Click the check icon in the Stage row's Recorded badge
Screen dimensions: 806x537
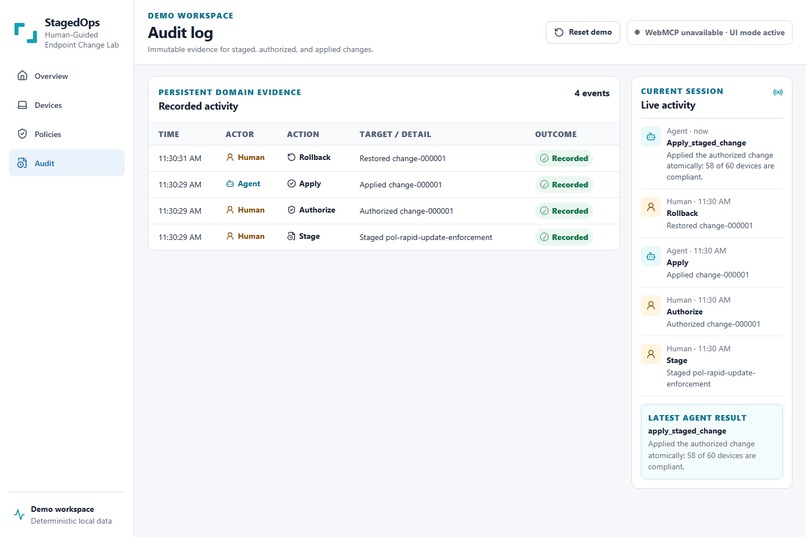[x=544, y=237]
